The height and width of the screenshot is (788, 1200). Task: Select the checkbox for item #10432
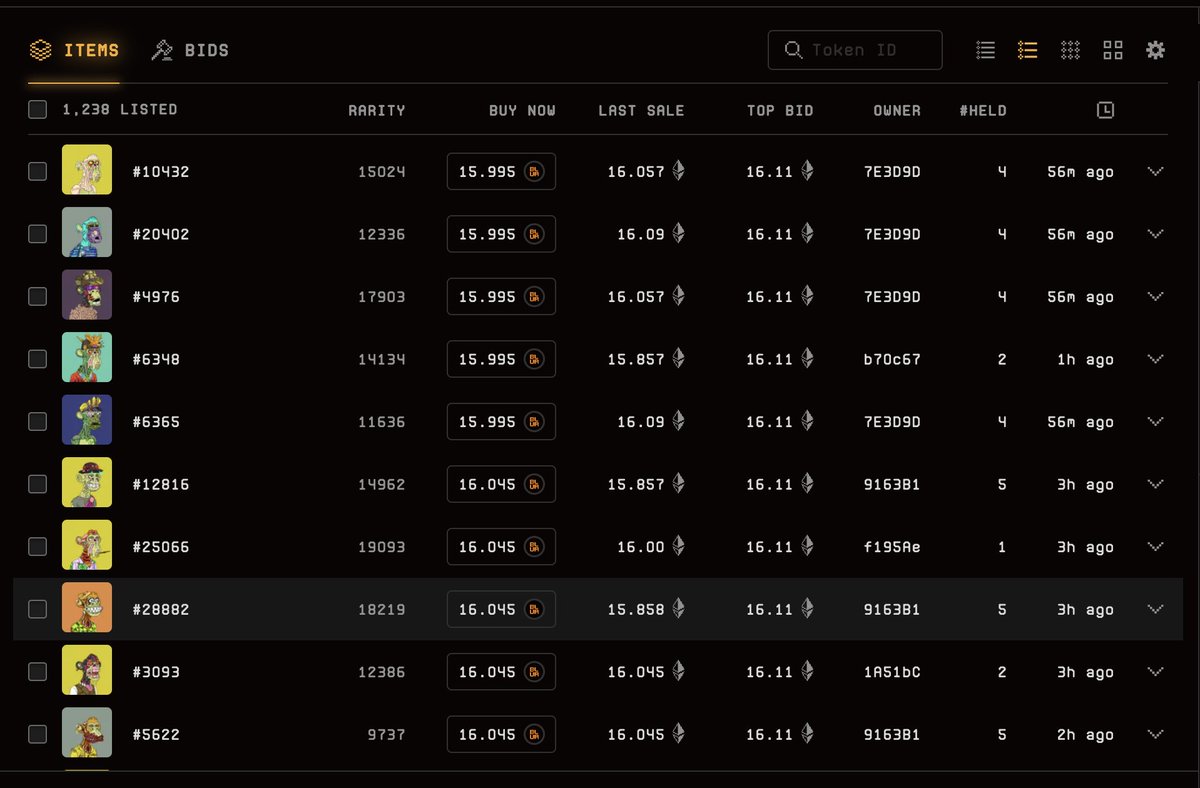pyautogui.click(x=37, y=171)
